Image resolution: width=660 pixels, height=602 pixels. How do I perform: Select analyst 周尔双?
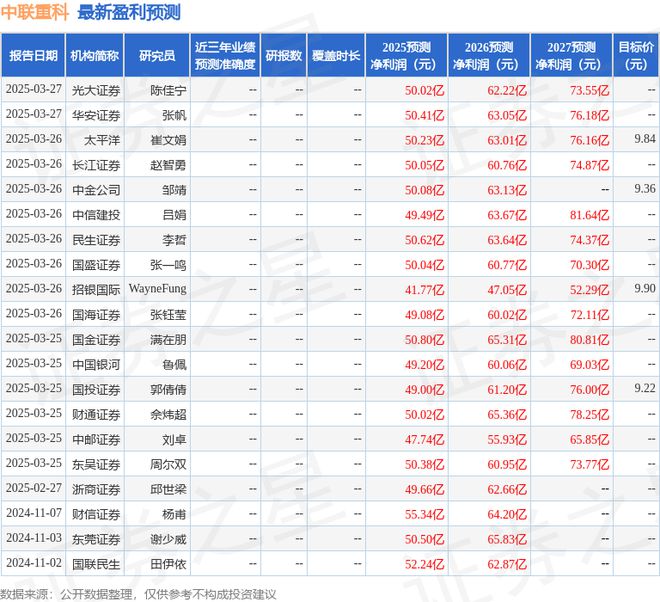pos(168,464)
